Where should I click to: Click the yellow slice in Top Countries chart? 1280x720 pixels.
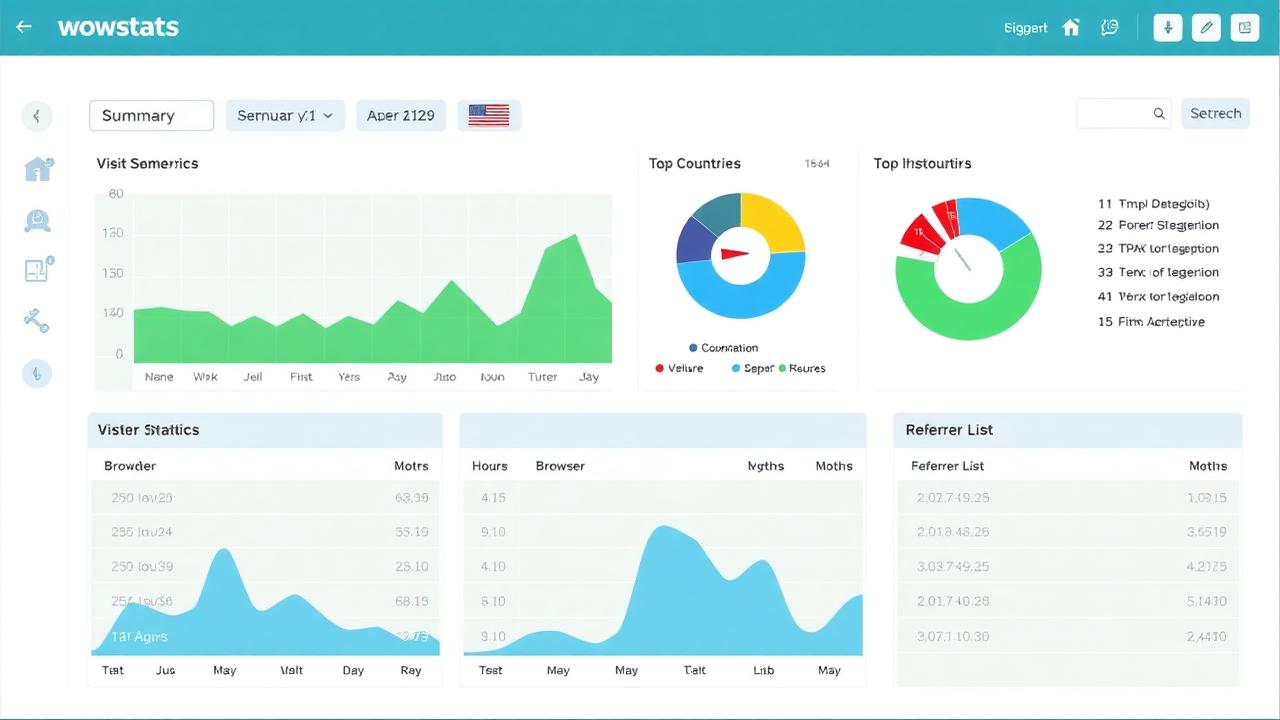pyautogui.click(x=774, y=219)
